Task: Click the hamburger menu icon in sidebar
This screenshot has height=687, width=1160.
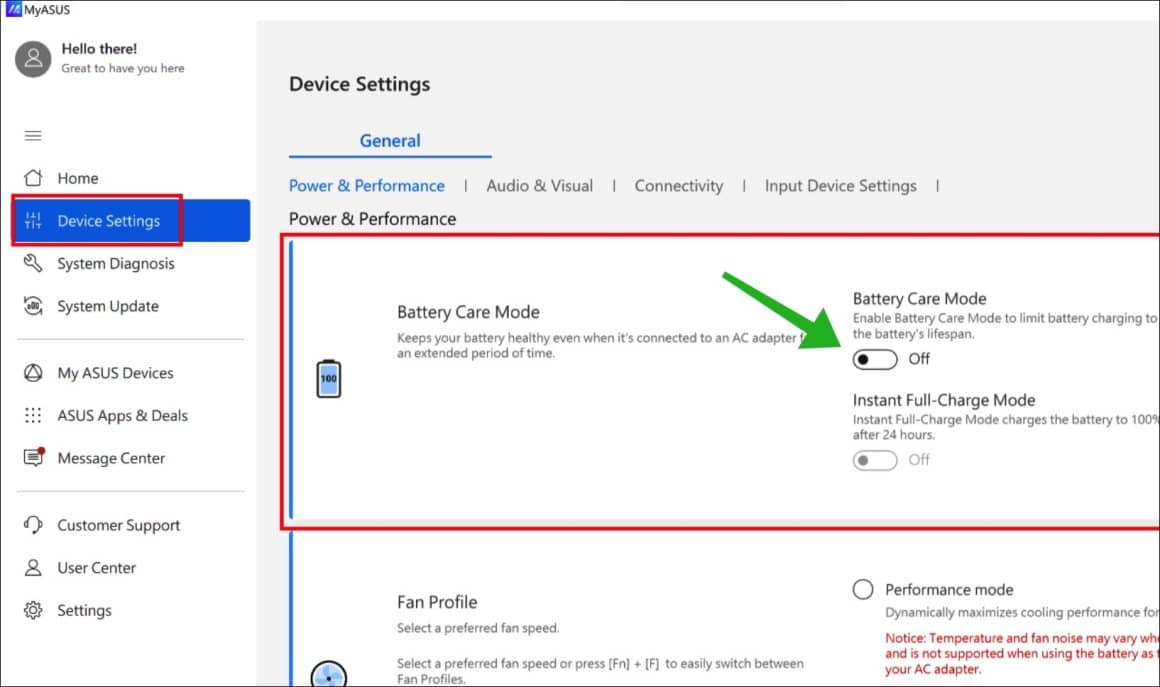Action: click(33, 135)
